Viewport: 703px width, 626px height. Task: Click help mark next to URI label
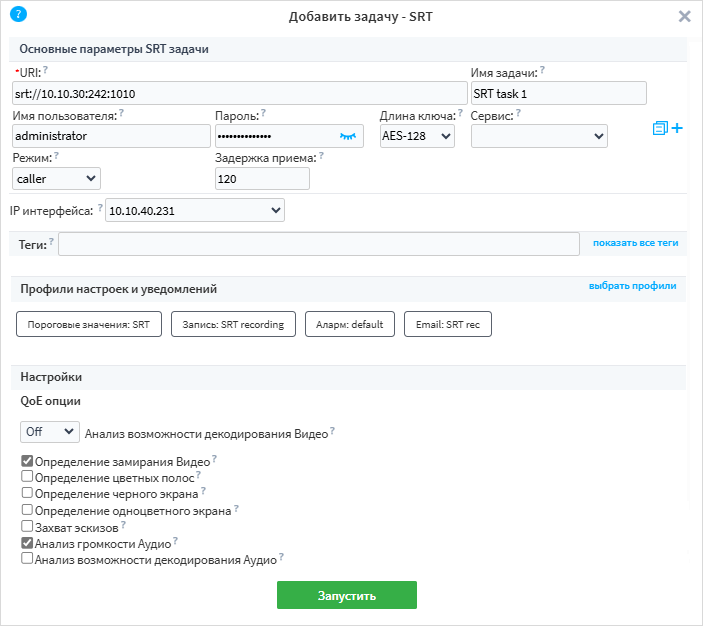click(x=46, y=70)
